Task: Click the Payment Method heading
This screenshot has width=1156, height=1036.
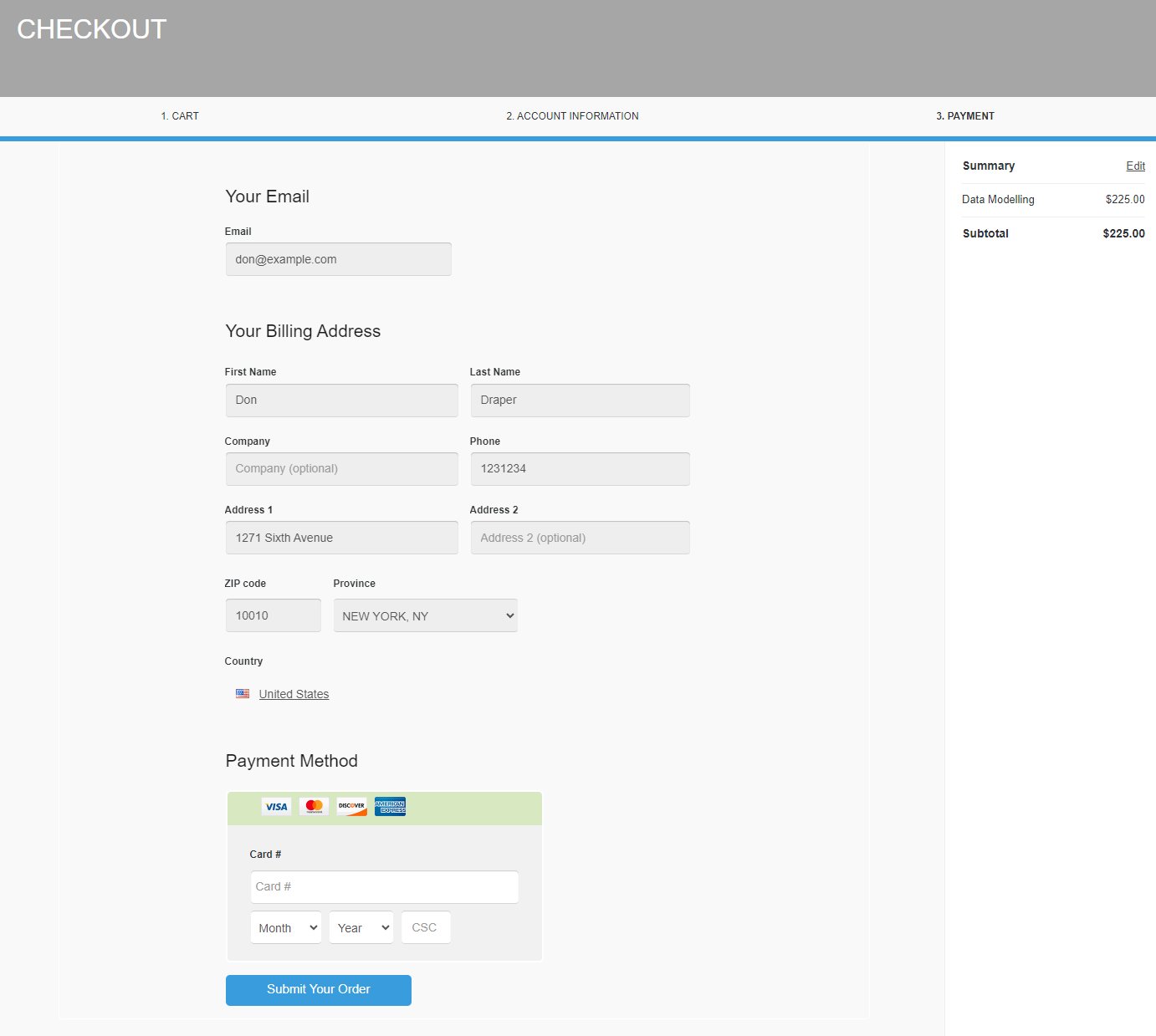Action: tap(292, 761)
